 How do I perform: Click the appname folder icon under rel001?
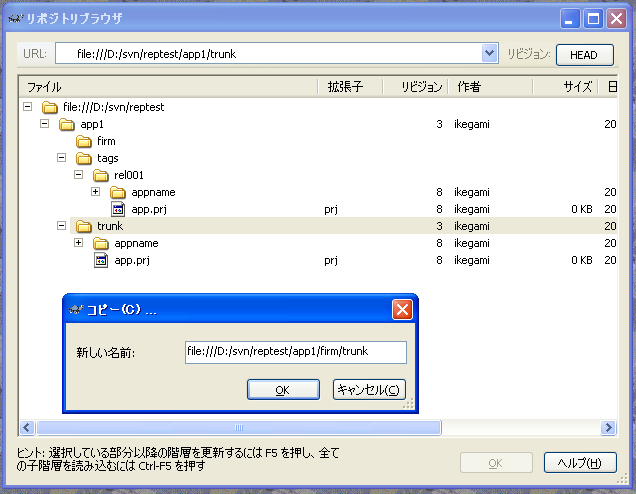point(118,193)
